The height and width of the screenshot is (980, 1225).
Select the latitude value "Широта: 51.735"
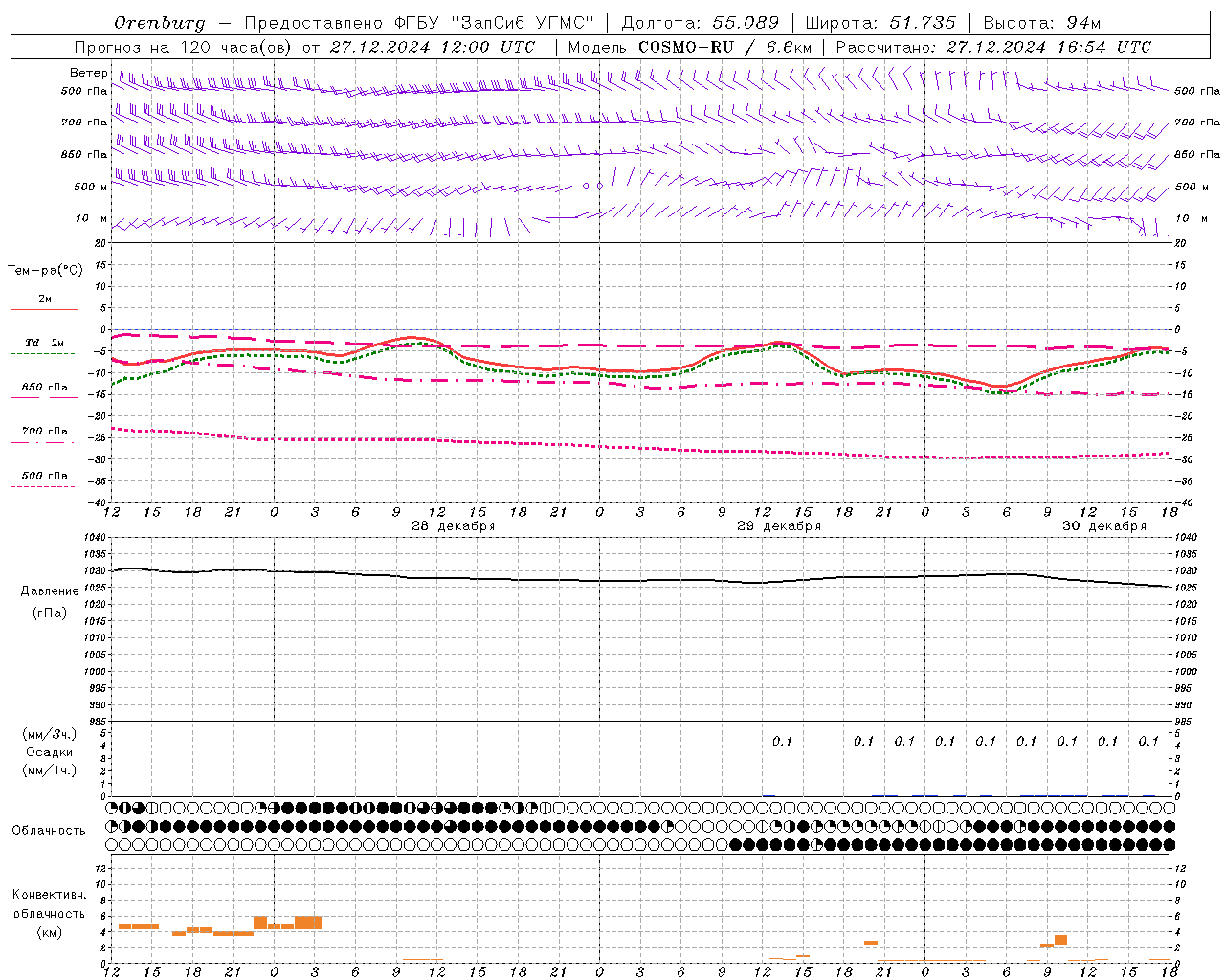coord(880,23)
